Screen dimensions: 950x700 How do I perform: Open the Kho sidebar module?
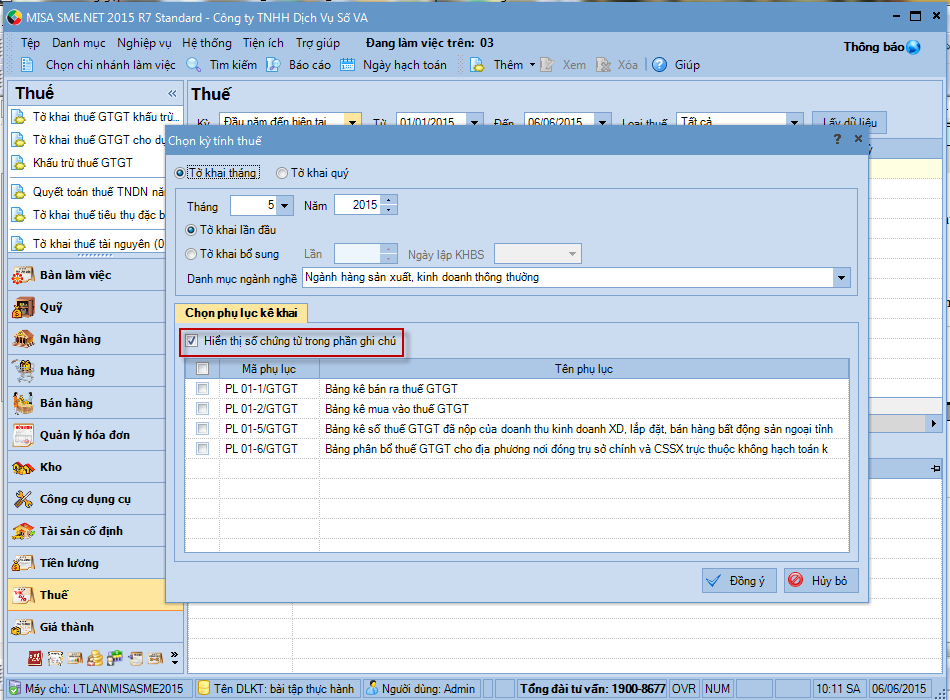87,467
